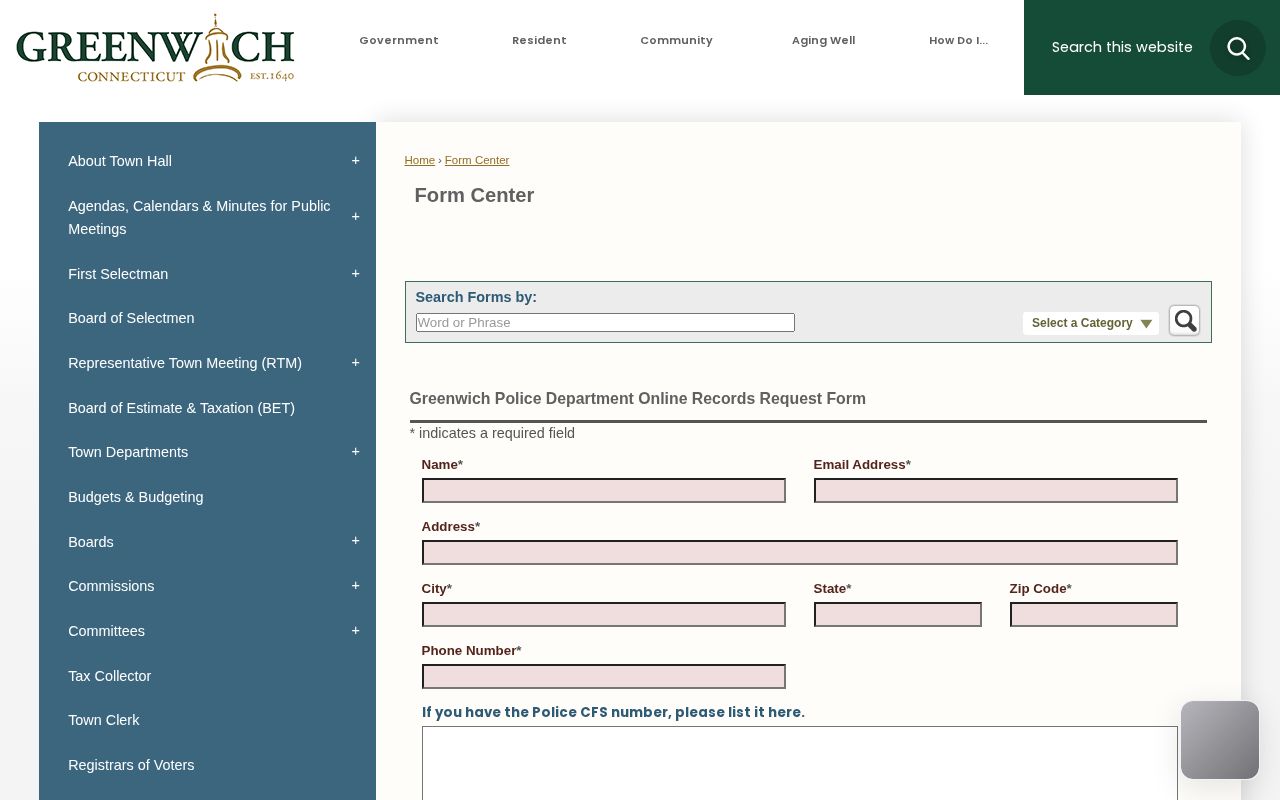Open Registrars of Voters page
The height and width of the screenshot is (800, 1280).
point(131,765)
